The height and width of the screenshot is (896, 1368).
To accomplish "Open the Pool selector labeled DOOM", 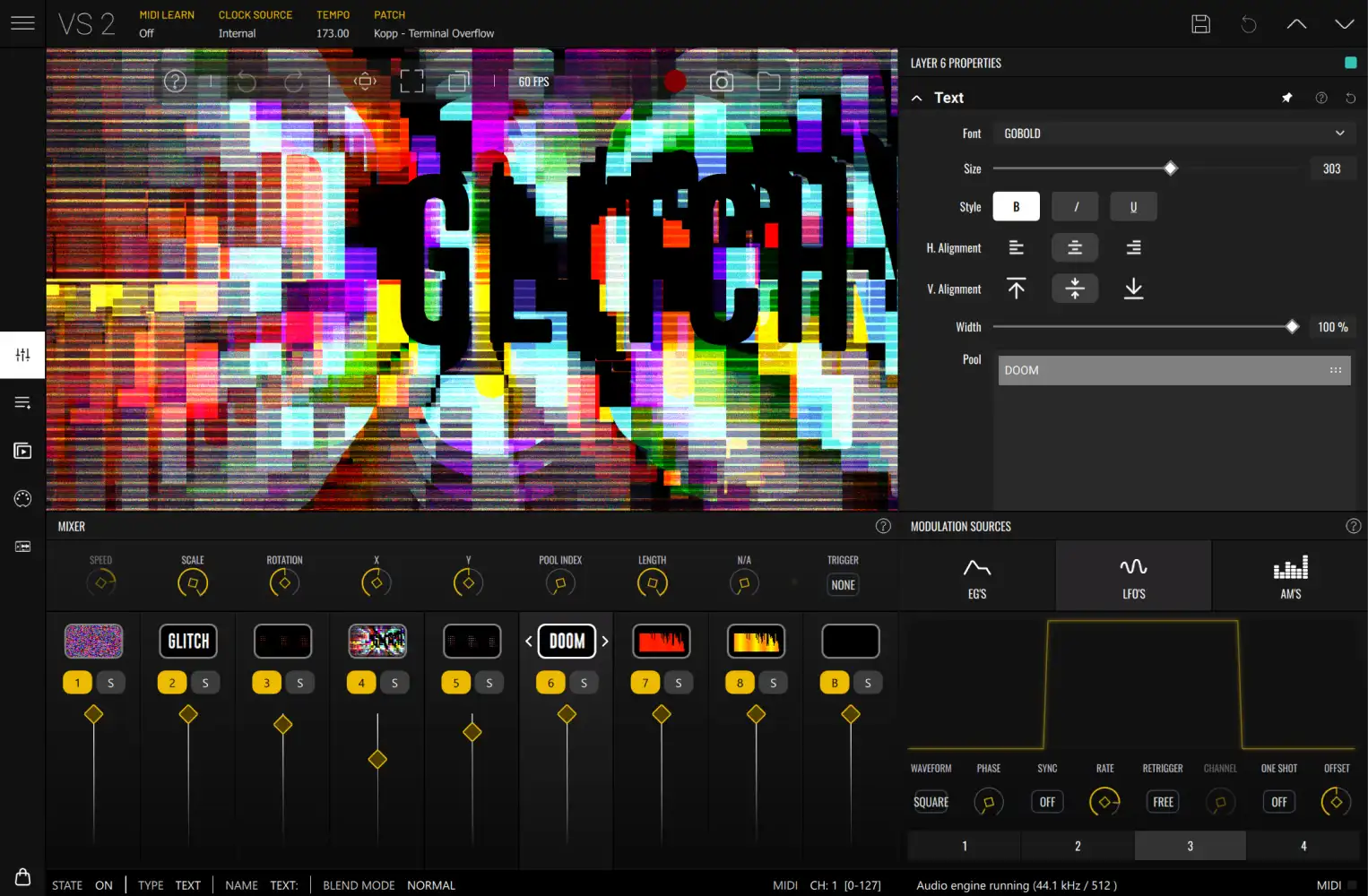I will [x=1173, y=370].
